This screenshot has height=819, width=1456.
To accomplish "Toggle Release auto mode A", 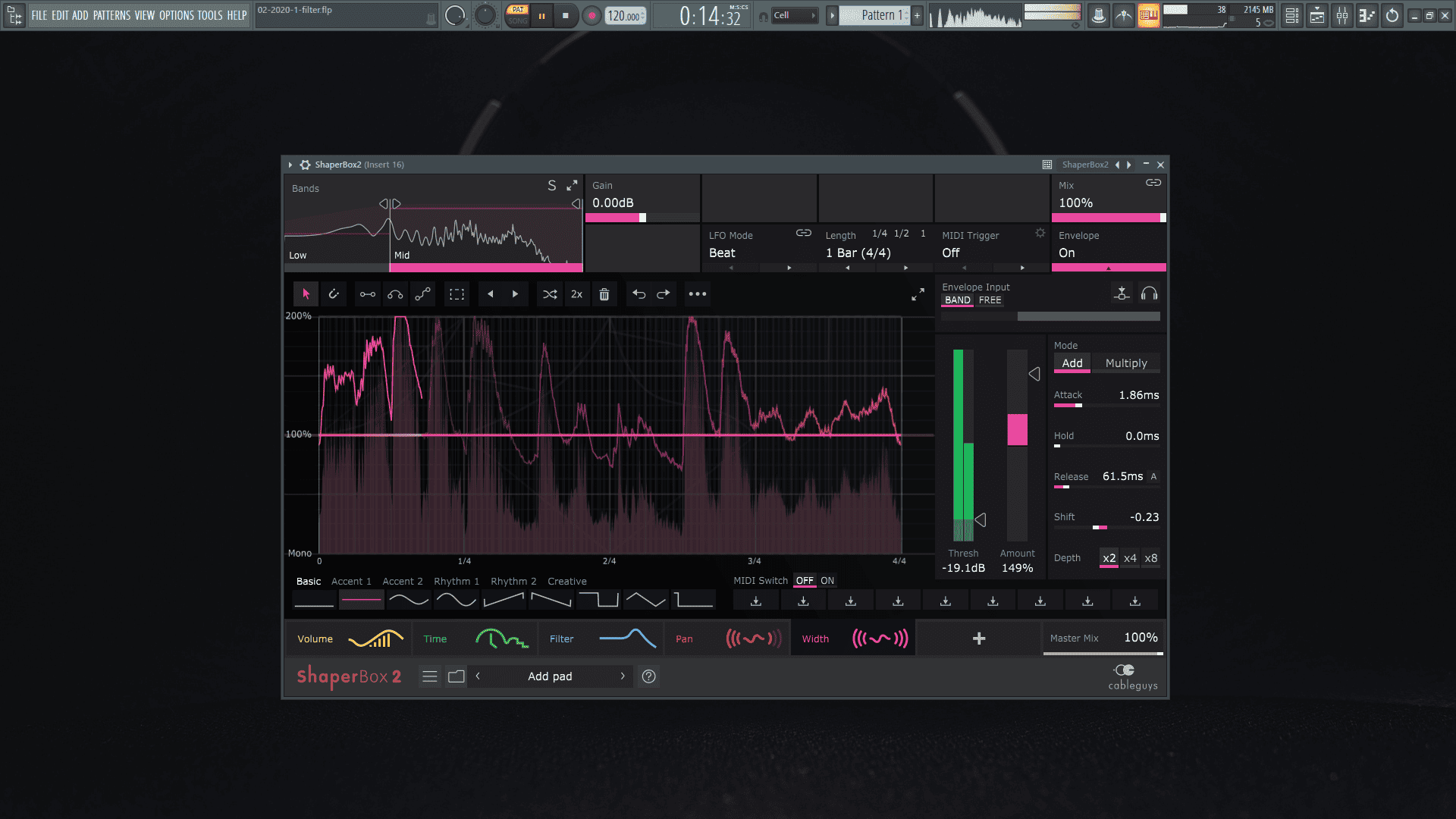I will [1153, 476].
